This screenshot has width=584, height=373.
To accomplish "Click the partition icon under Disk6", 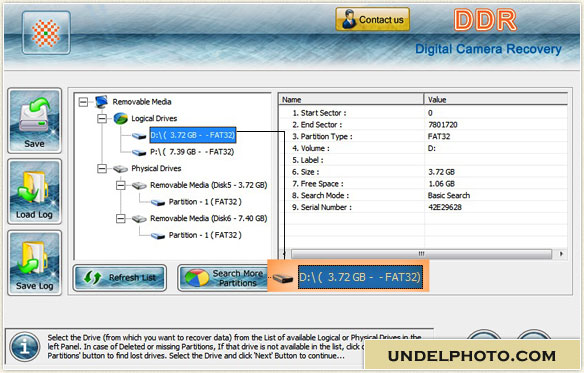I will [158, 236].
